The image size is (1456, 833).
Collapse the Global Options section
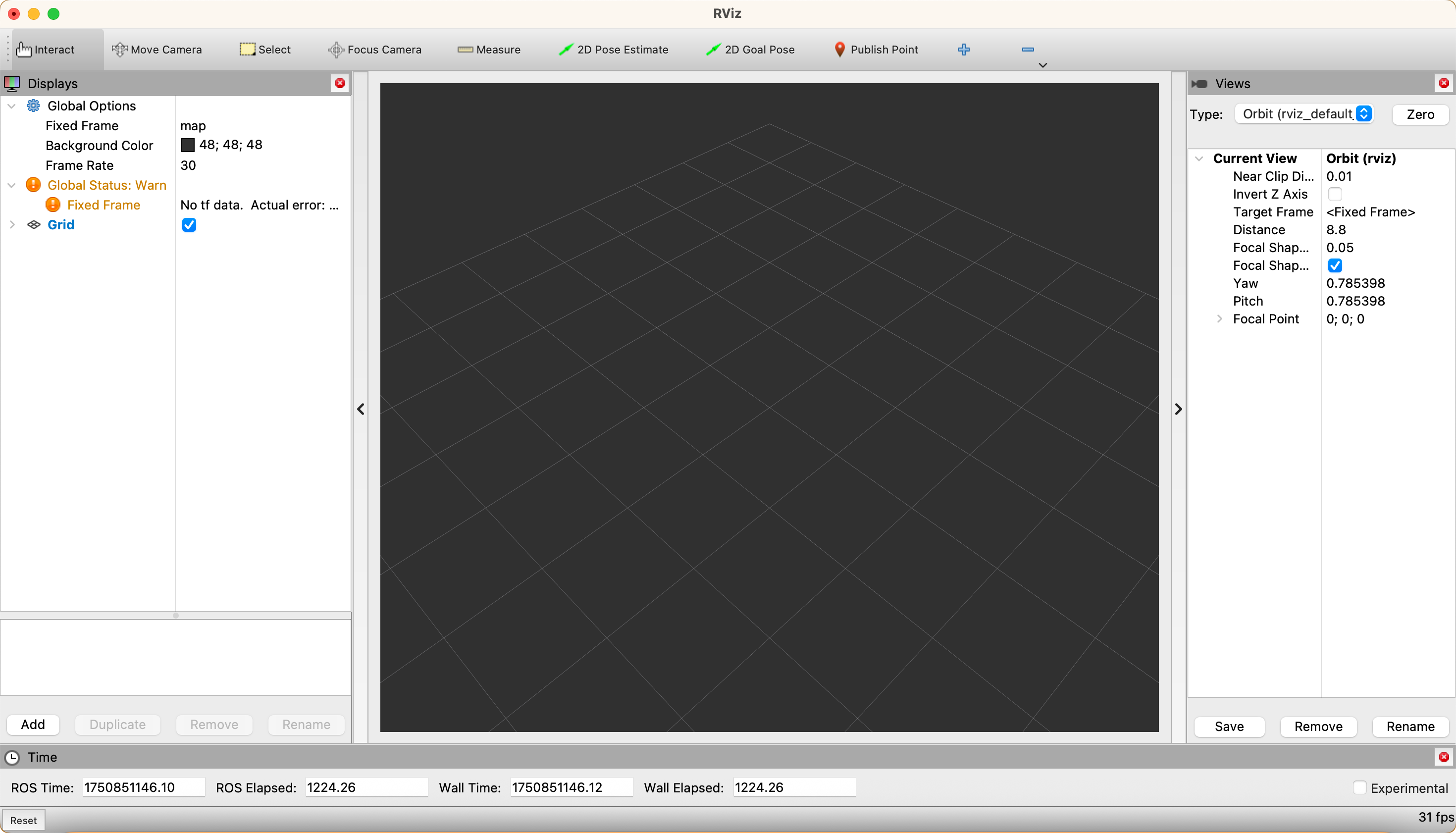pyautogui.click(x=12, y=106)
